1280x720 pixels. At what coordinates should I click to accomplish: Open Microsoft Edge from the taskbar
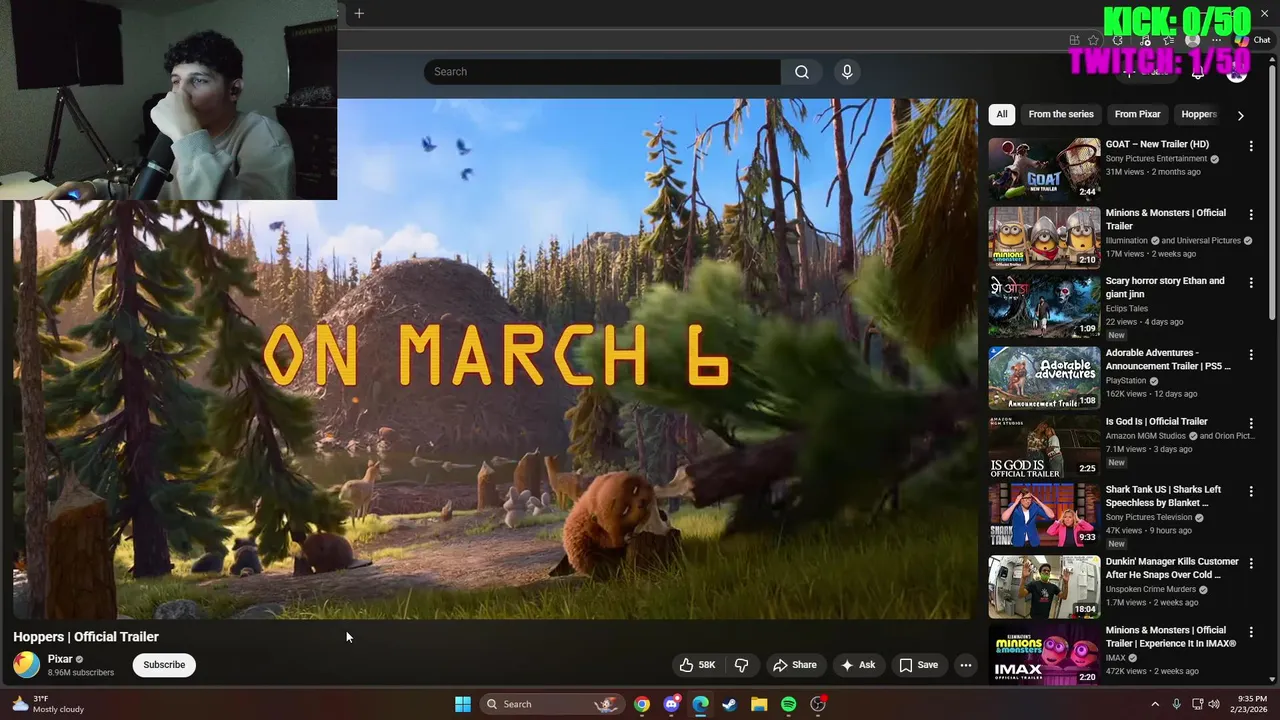point(700,704)
